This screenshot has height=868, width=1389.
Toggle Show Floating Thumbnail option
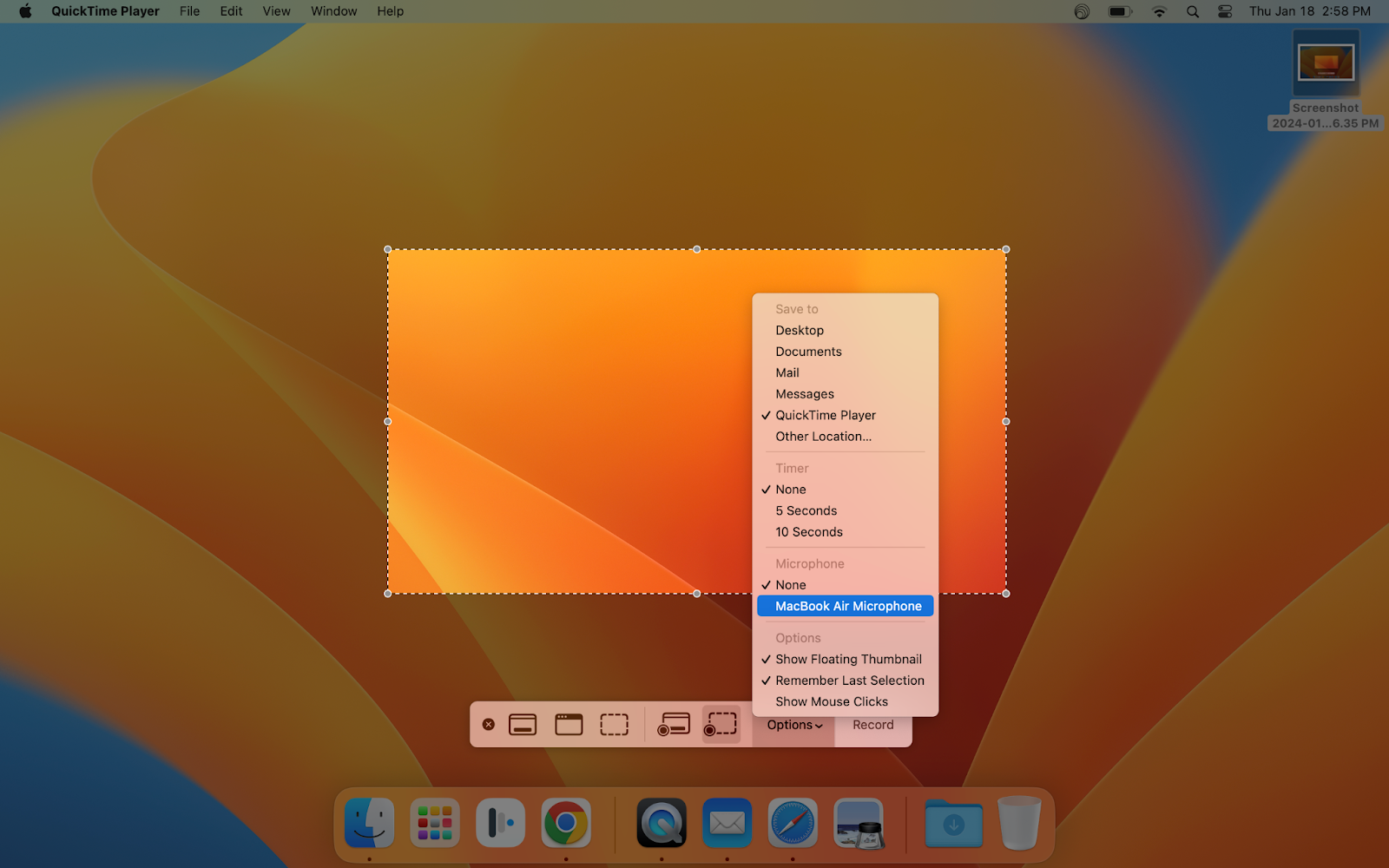(846, 660)
